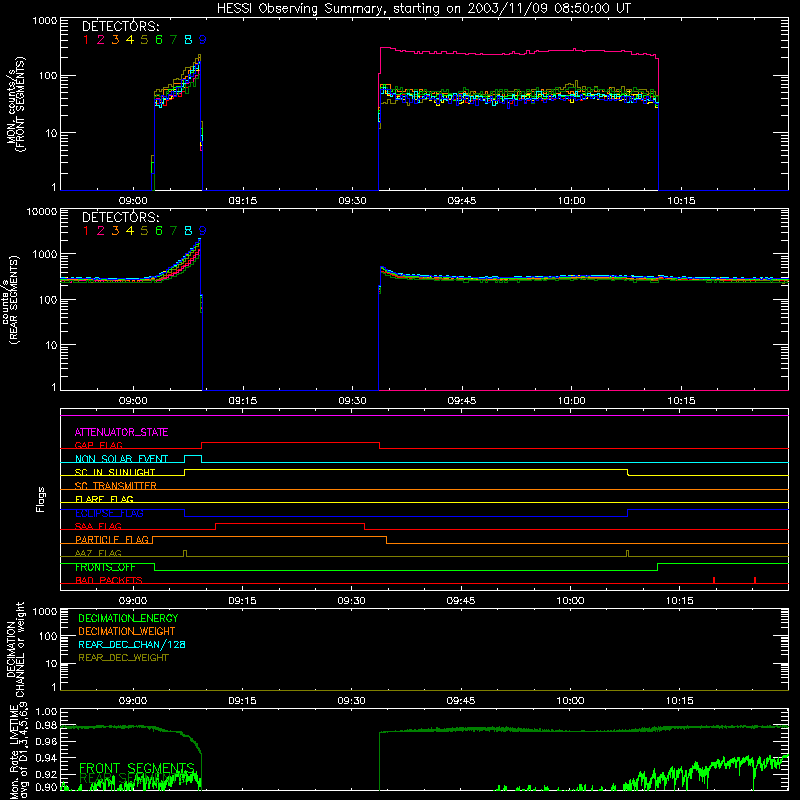Viewport: 800px width, 800px height.
Task: Choose detector 5 in rear segments legend
Action: pyautogui.click(x=144, y=231)
